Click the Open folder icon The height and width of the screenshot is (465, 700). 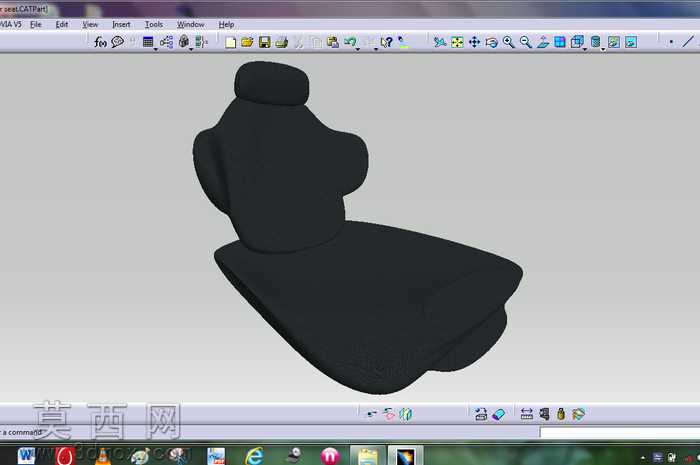(247, 42)
